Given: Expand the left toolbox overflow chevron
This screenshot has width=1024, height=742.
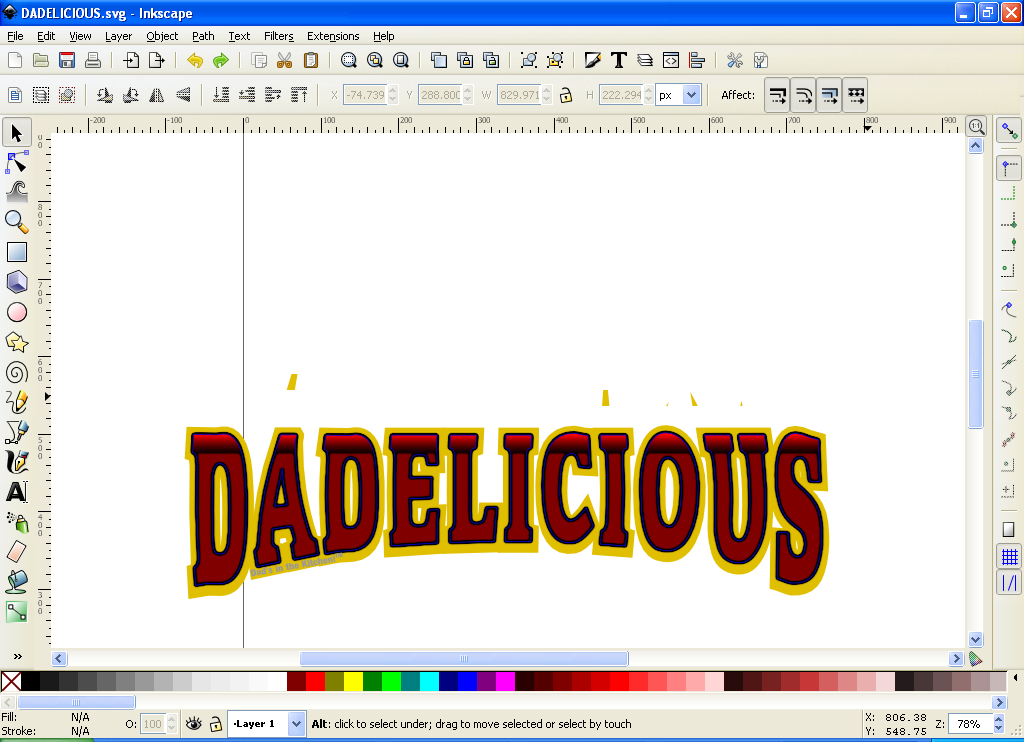Looking at the screenshot, I should click(x=17, y=656).
